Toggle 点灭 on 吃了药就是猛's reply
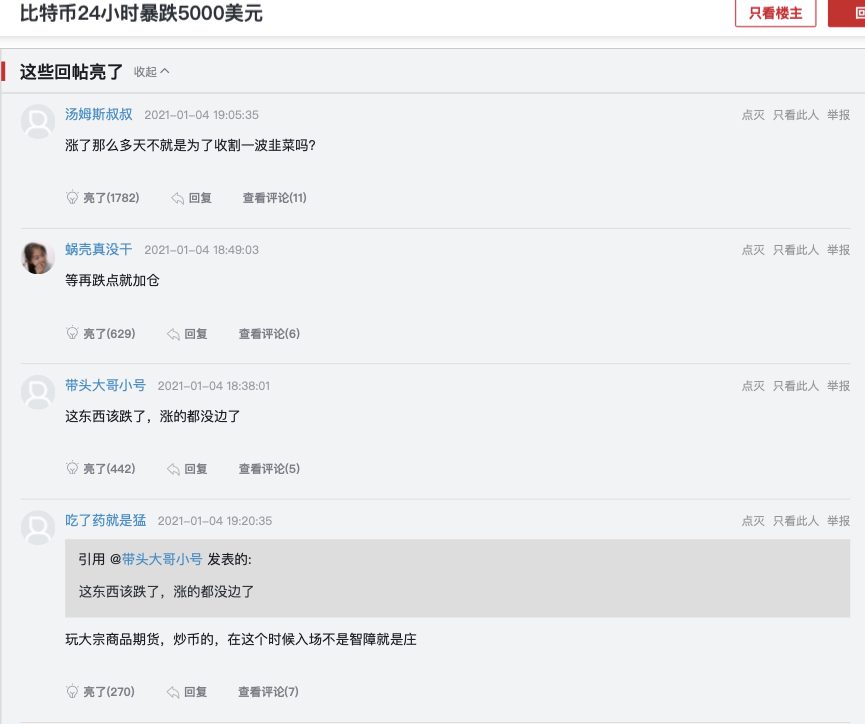The image size is (865, 724). pyautogui.click(x=752, y=520)
